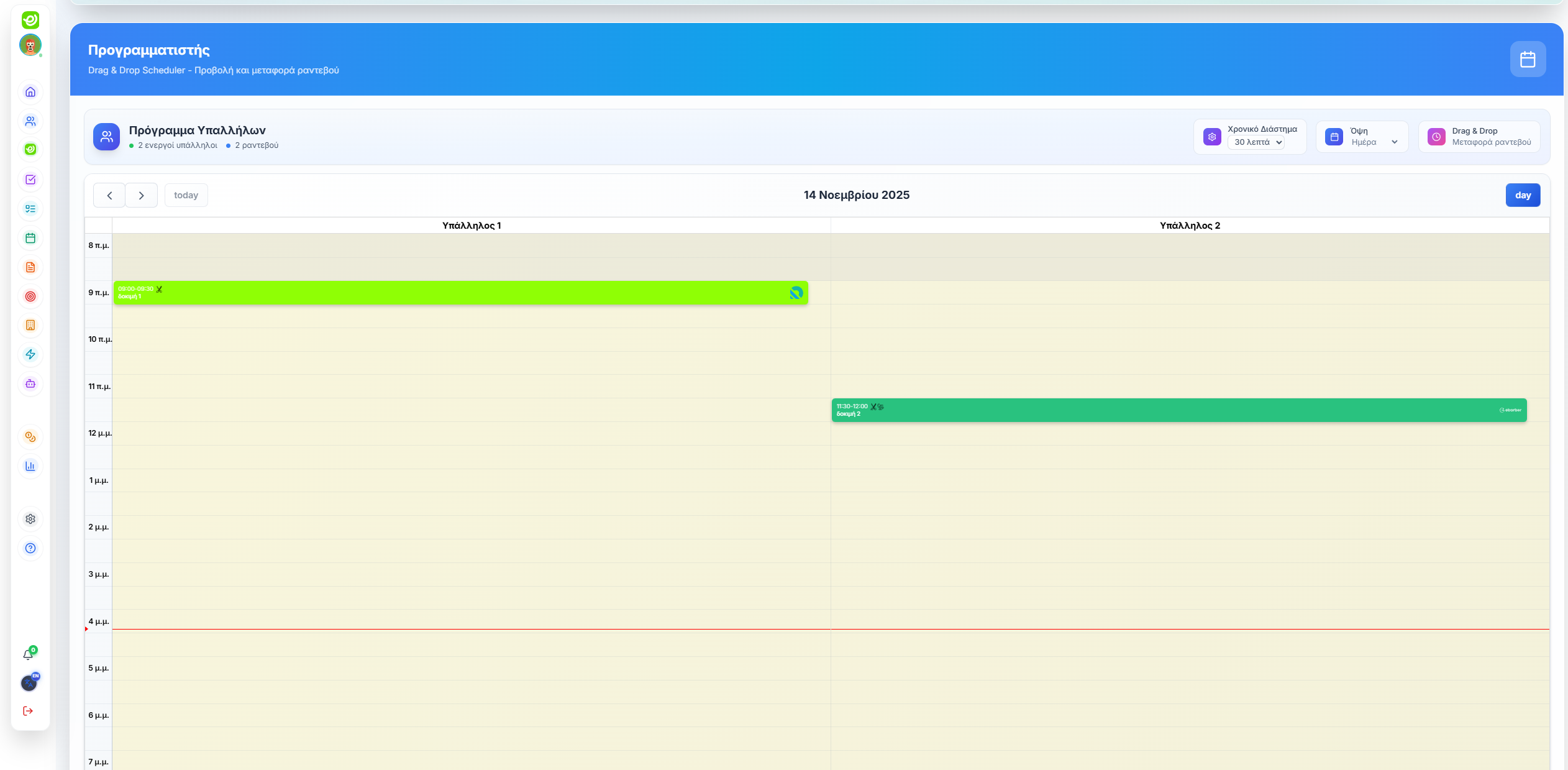This screenshot has height=770, width=1568.
Task: Select the tasks check-square icon
Action: (x=30, y=180)
